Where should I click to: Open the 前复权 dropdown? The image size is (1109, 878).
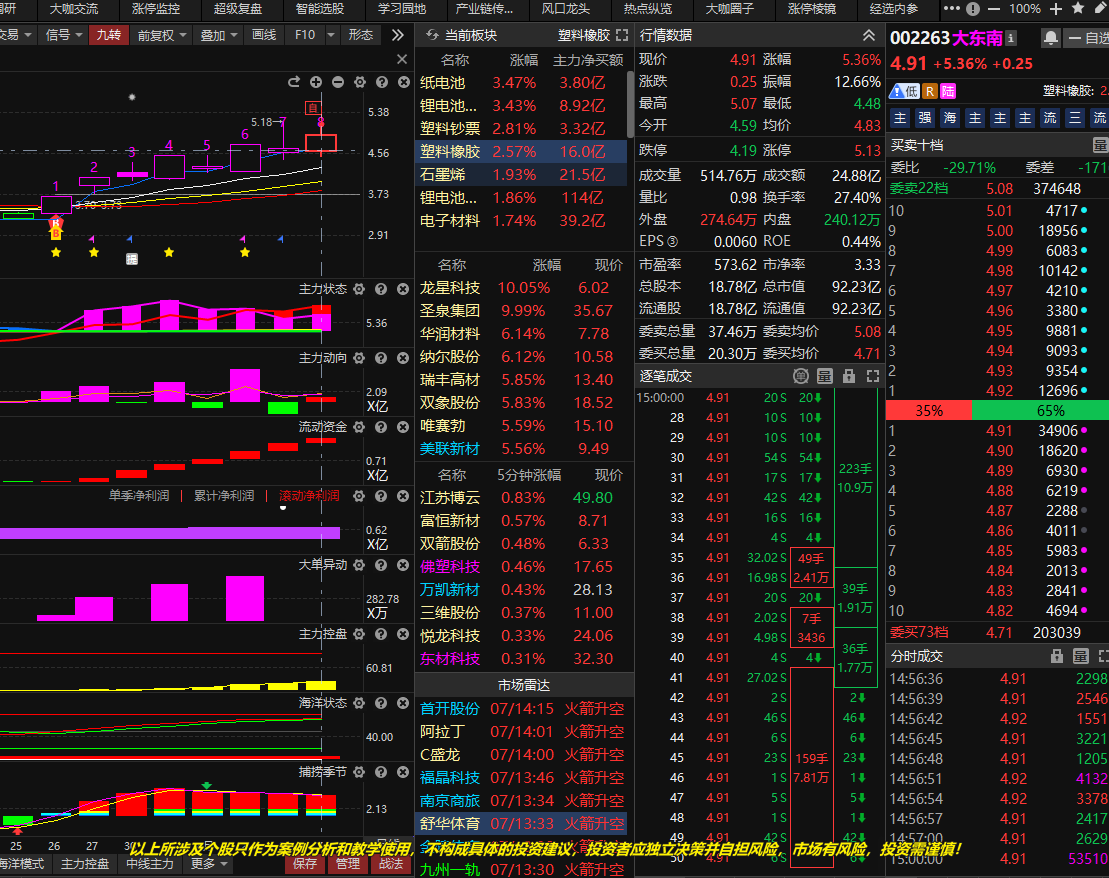162,34
